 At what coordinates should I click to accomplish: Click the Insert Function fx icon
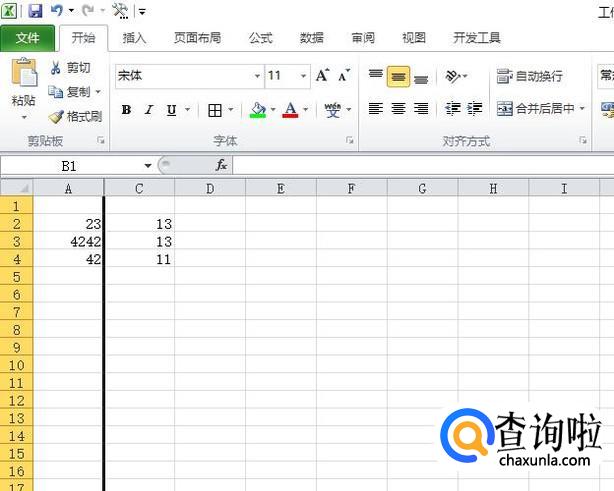[x=221, y=165]
